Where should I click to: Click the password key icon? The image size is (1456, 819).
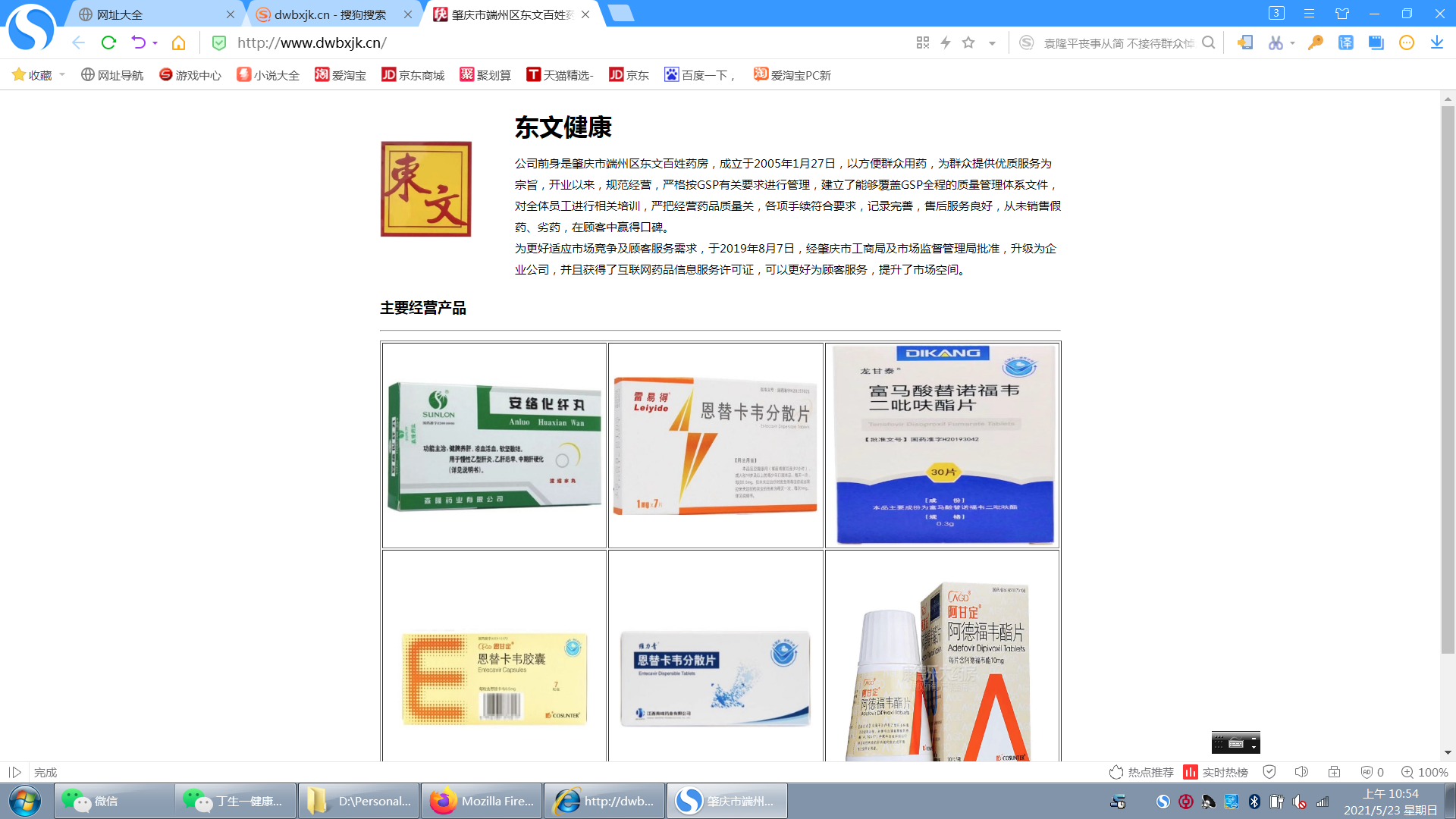tap(1316, 42)
